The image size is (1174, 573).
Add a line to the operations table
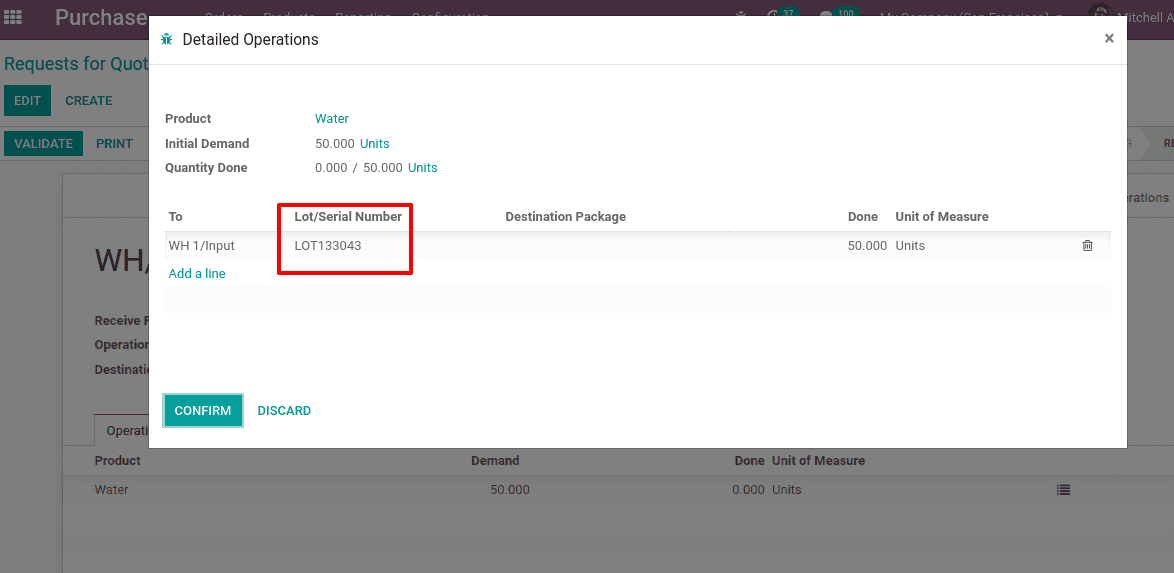197,273
